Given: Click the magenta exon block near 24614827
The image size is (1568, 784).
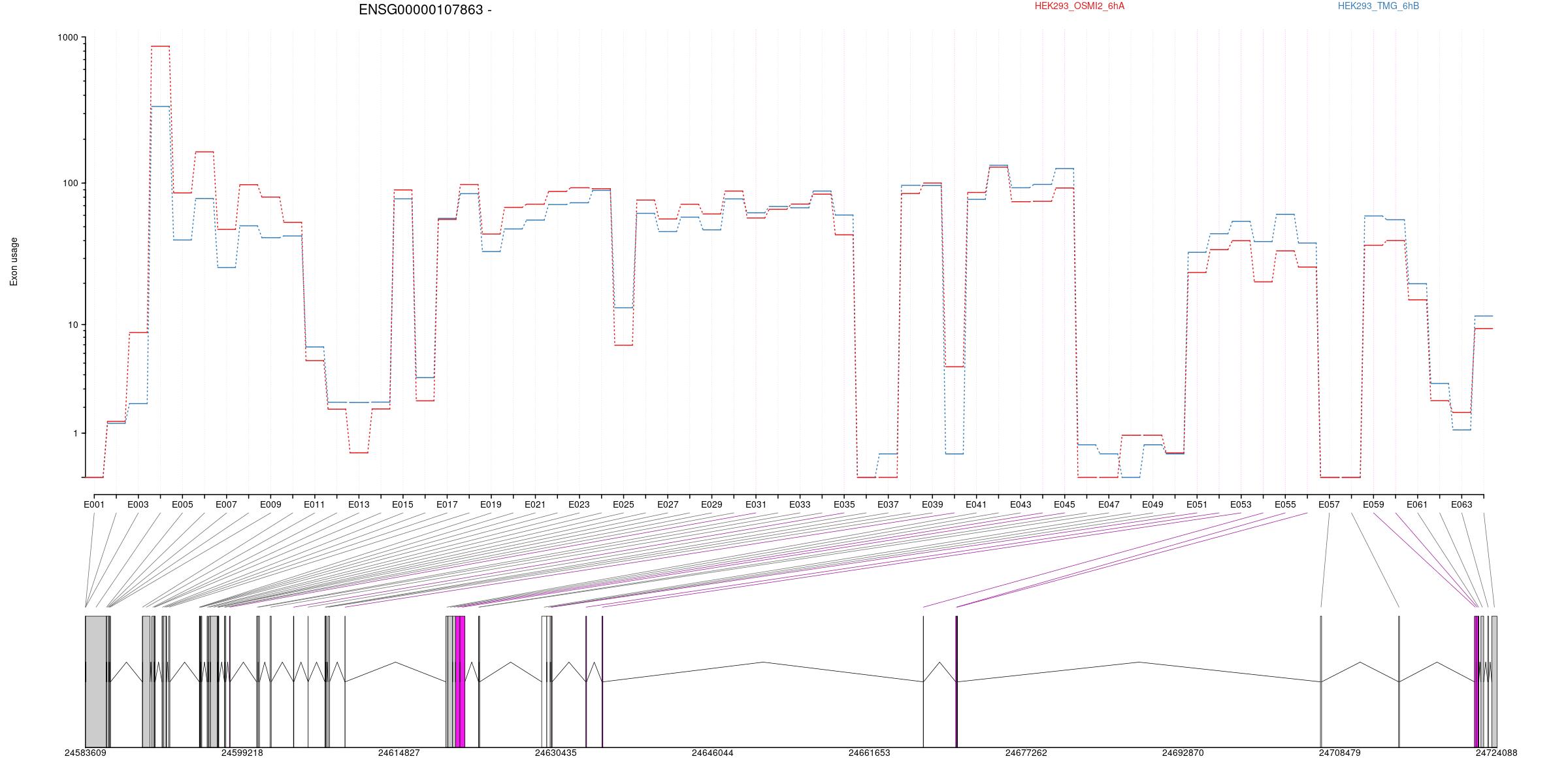Looking at the screenshot, I should tap(461, 681).
